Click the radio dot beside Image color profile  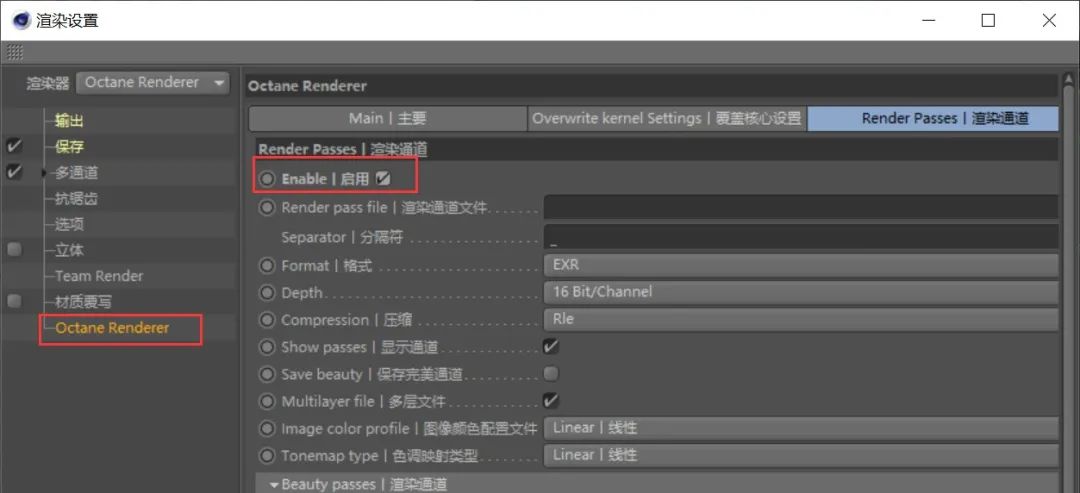click(x=267, y=428)
